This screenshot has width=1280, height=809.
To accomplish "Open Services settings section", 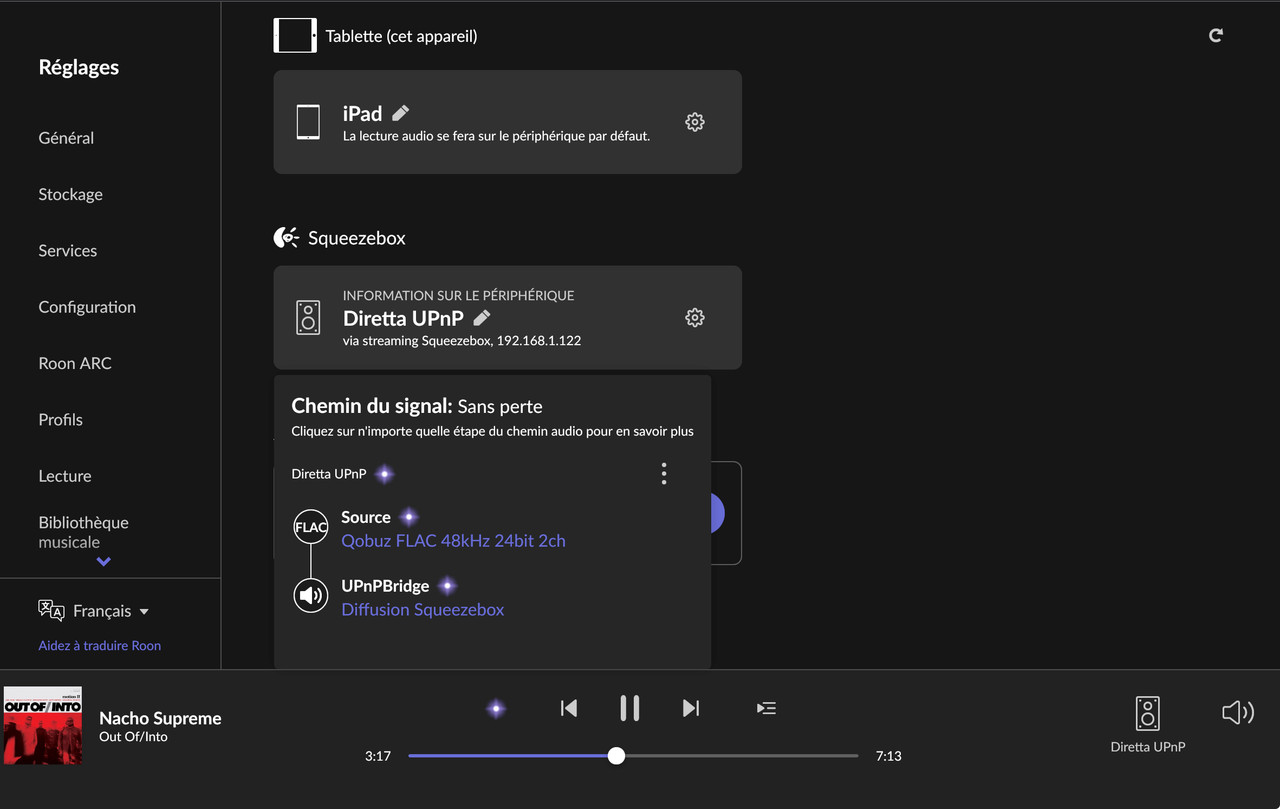I will pyautogui.click(x=67, y=250).
